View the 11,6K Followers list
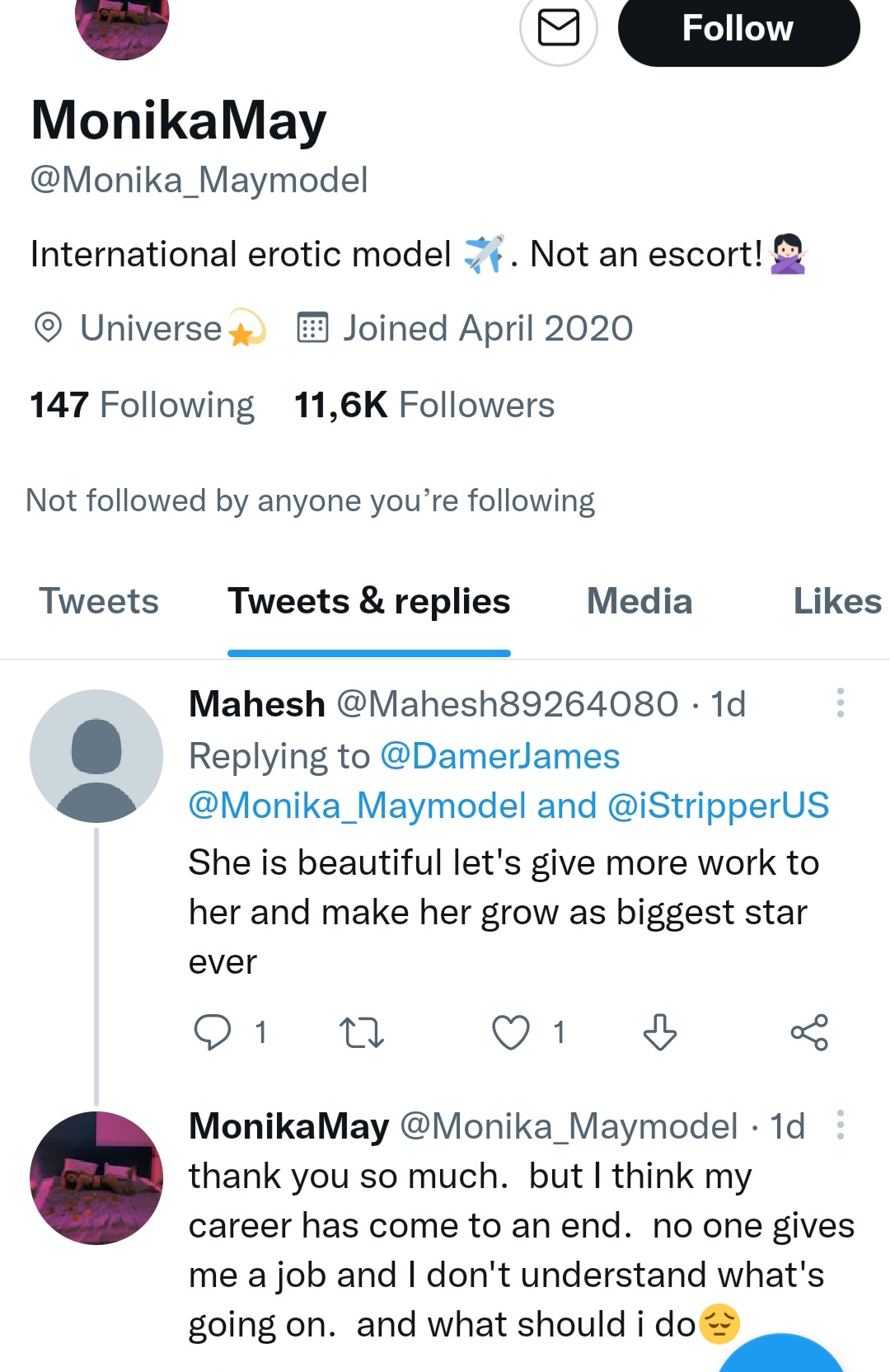The width and height of the screenshot is (890, 1372). 424,405
